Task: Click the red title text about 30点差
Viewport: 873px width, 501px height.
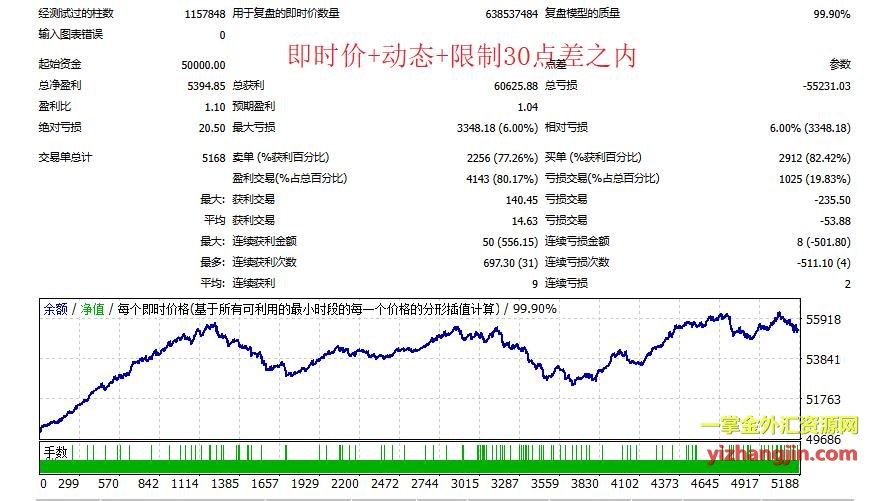Action: point(461,56)
